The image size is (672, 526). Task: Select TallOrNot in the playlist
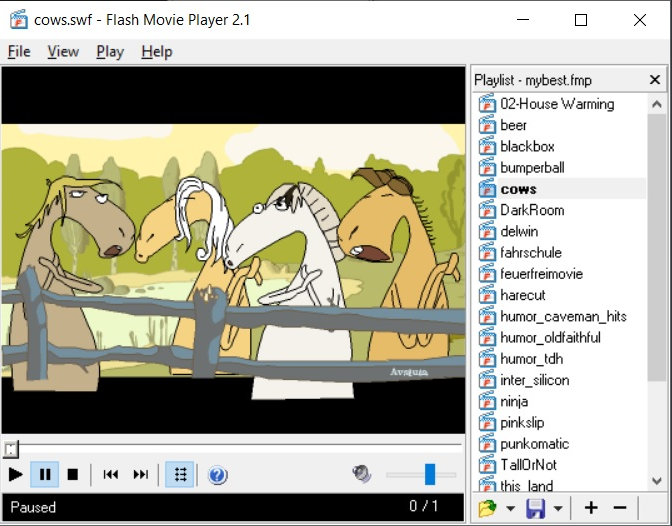(x=528, y=465)
